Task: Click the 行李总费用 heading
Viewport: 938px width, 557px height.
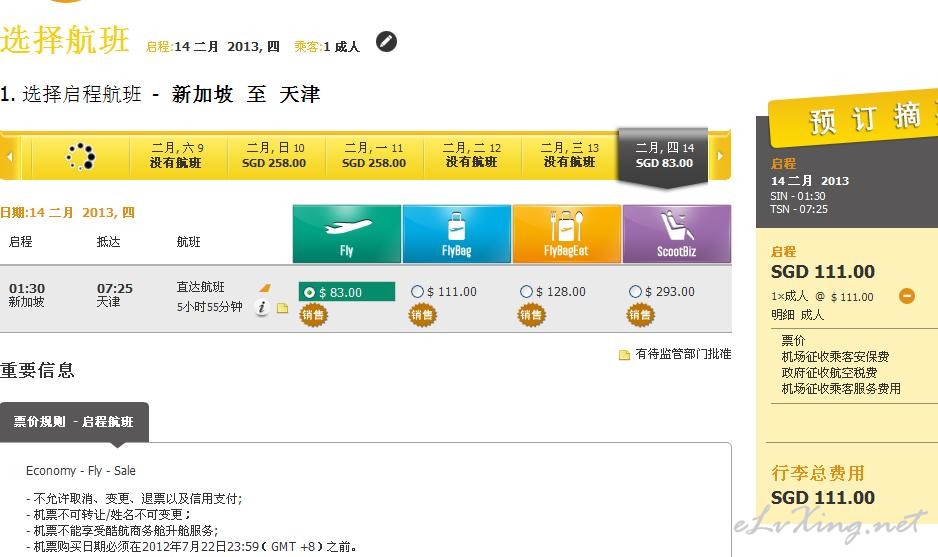Action: tap(818, 473)
